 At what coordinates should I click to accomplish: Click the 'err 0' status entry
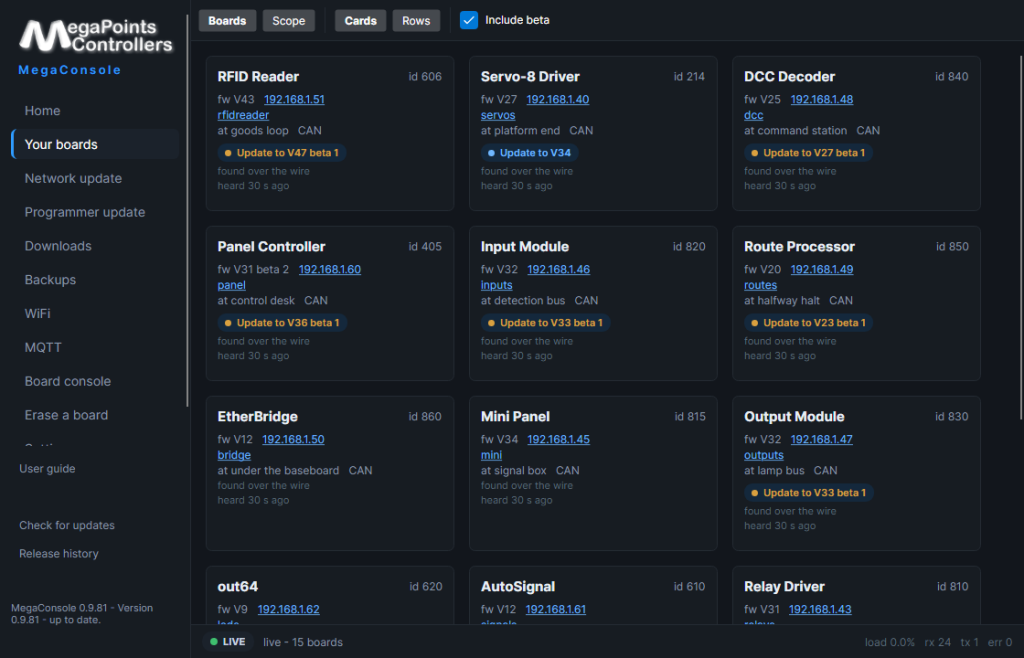click(x=1000, y=642)
